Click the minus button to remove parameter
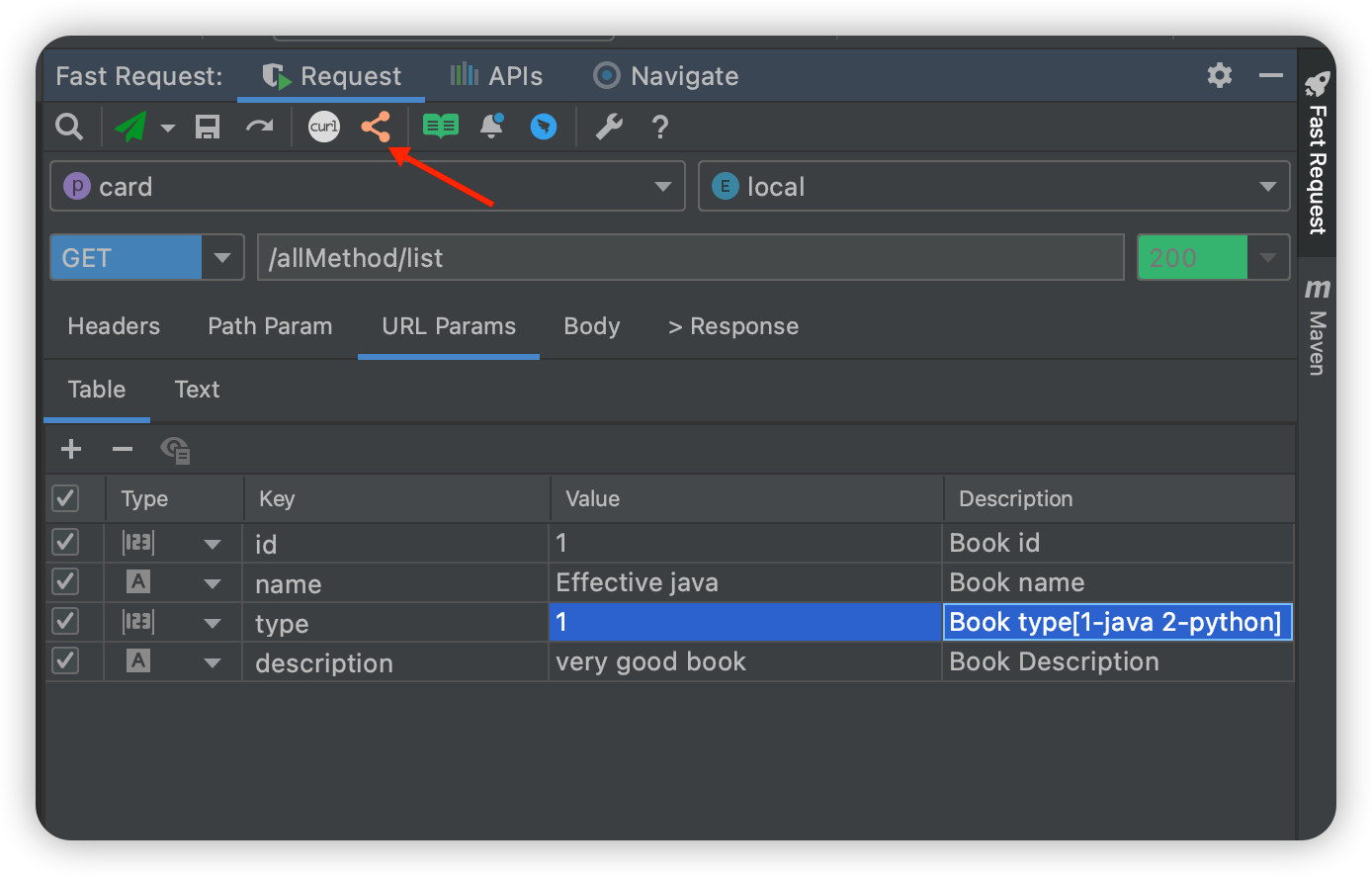 123,450
